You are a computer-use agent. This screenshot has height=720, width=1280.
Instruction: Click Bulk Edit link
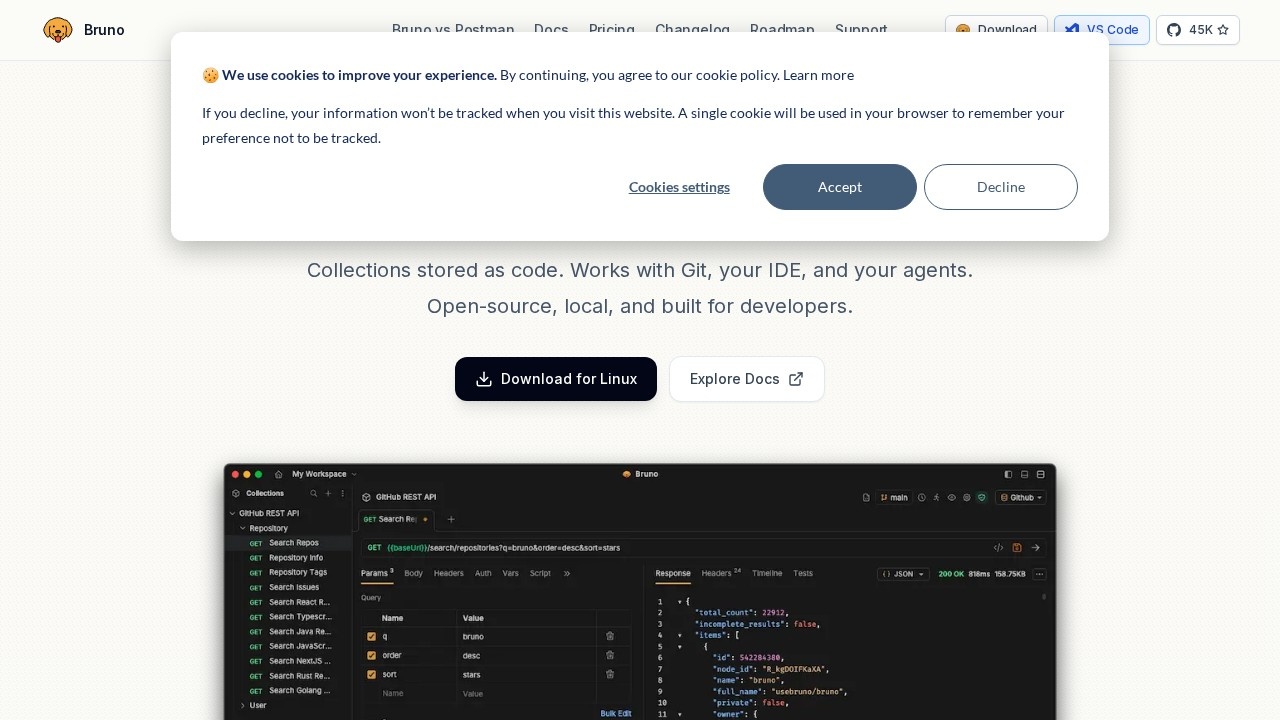616,713
